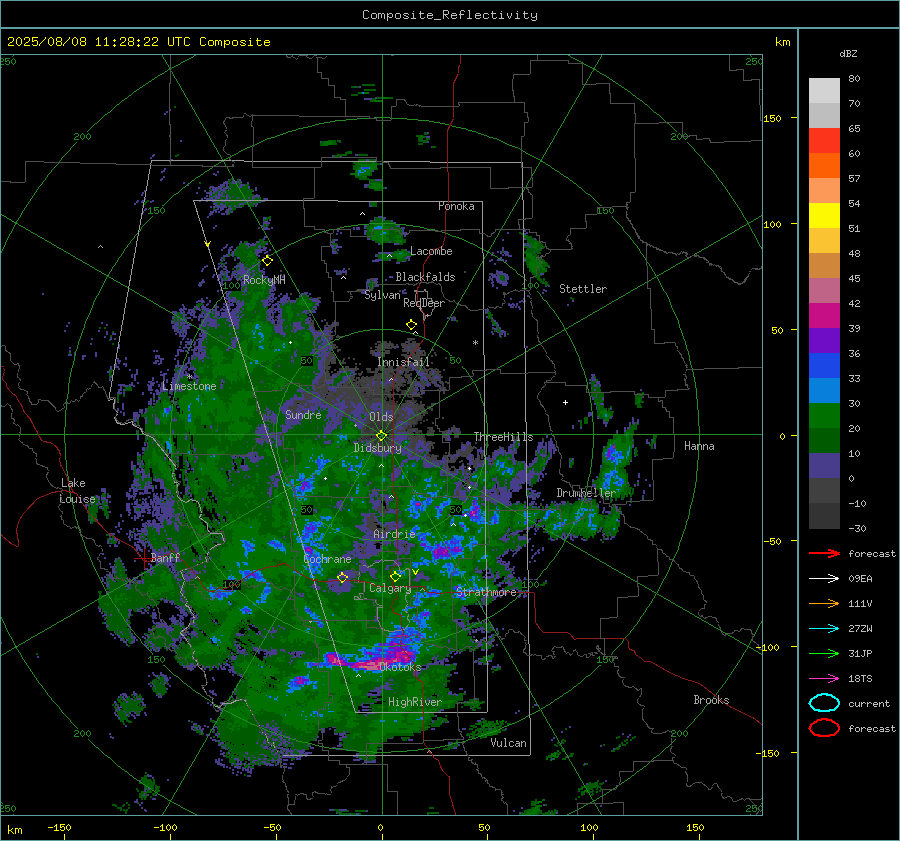The image size is (900, 841).
Task: Click the Banff city label
Action: [165, 557]
